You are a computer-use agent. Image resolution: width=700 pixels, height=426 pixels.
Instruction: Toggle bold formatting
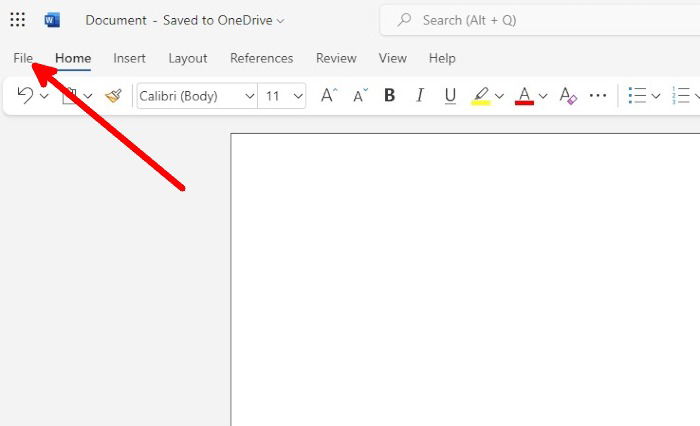click(389, 95)
